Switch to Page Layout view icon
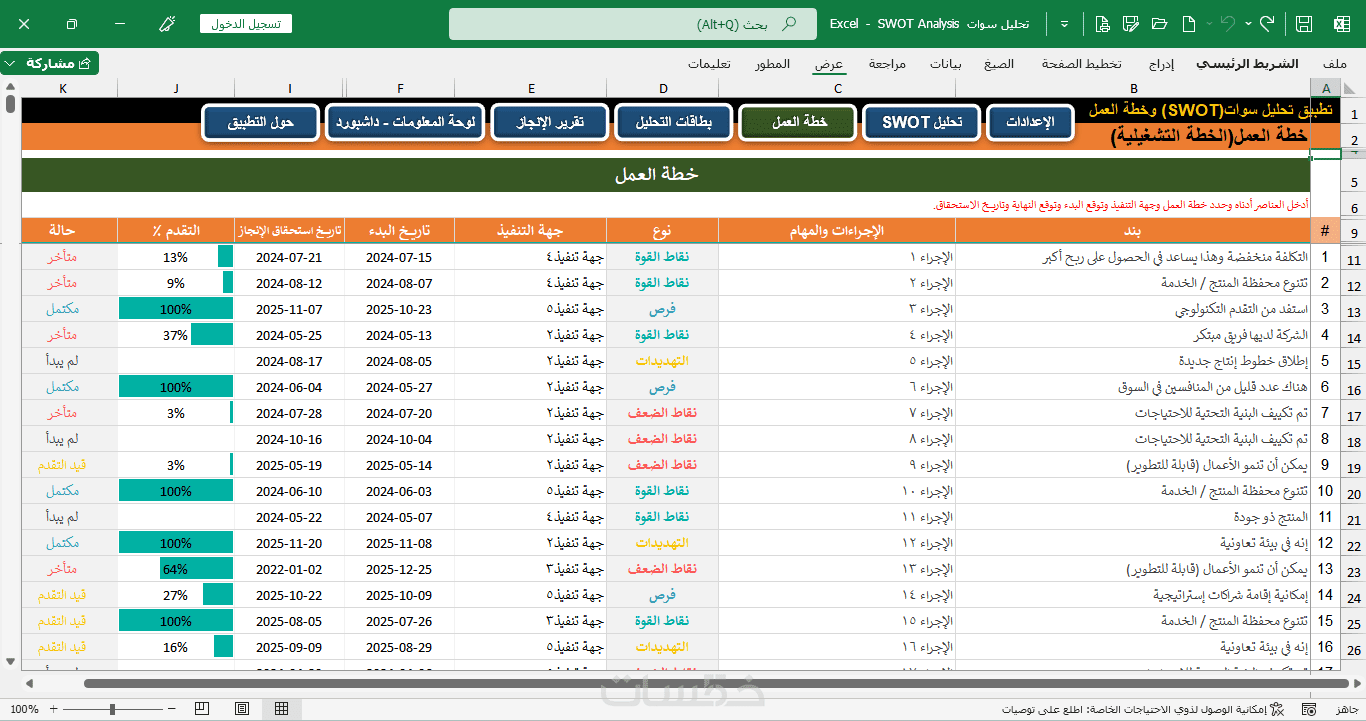Screen dimensions: 1366x721 click(x=242, y=709)
